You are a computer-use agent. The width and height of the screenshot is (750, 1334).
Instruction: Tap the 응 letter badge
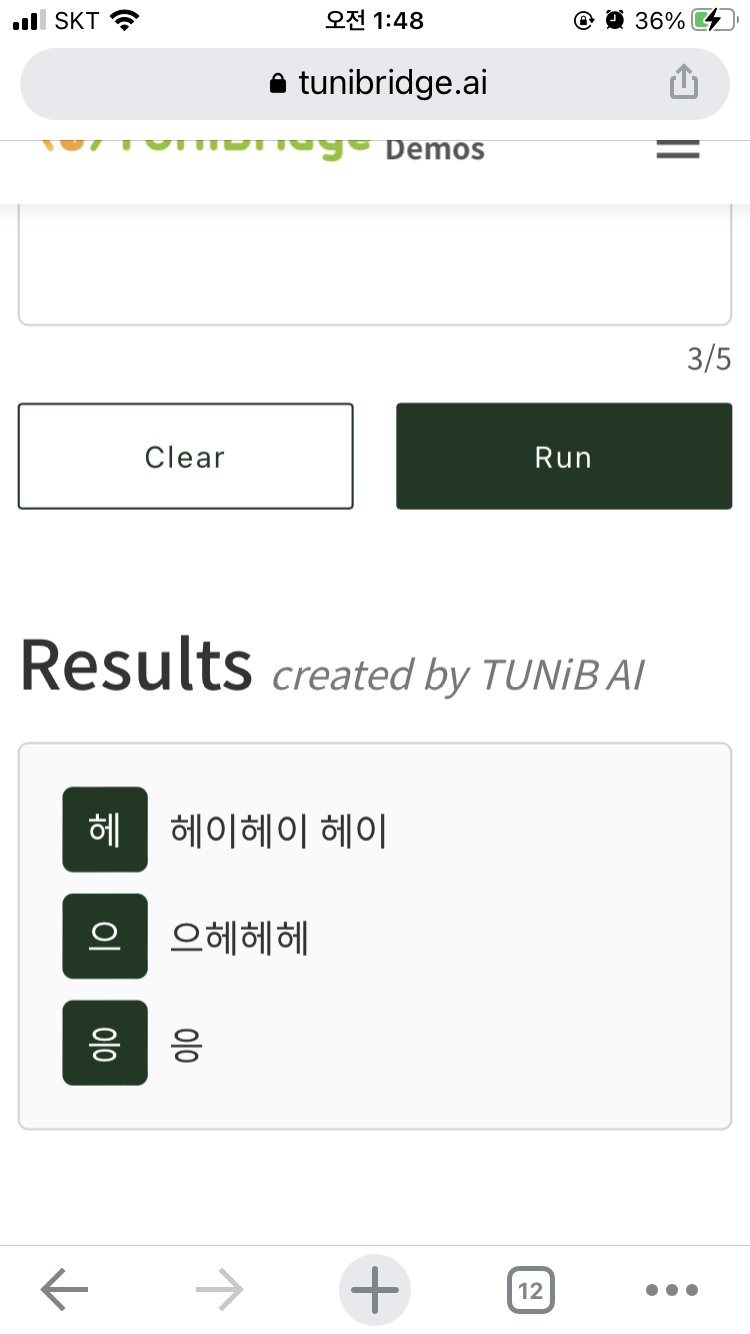(x=105, y=1043)
